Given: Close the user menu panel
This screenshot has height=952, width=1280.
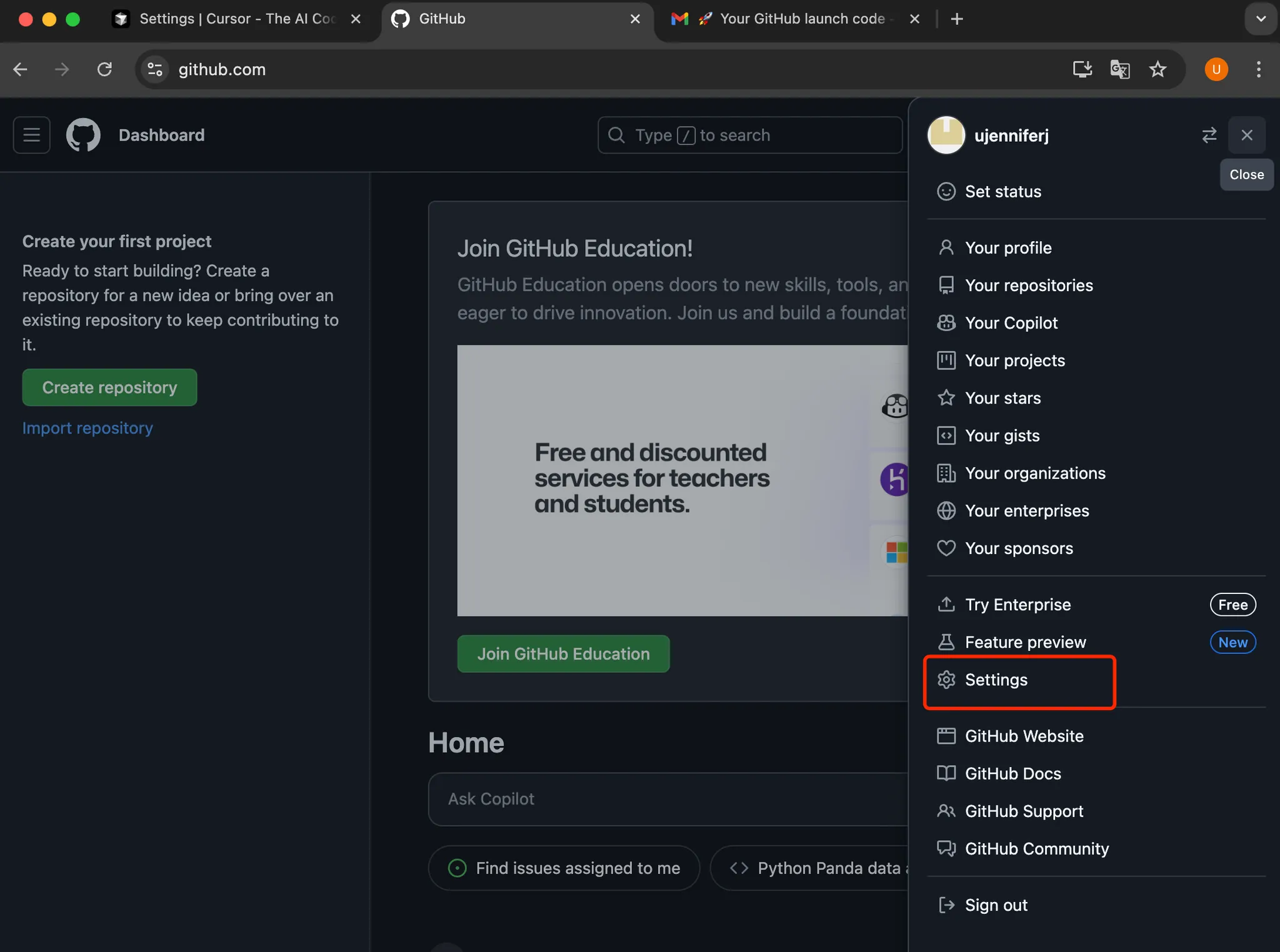Looking at the screenshot, I should pos(1247,135).
